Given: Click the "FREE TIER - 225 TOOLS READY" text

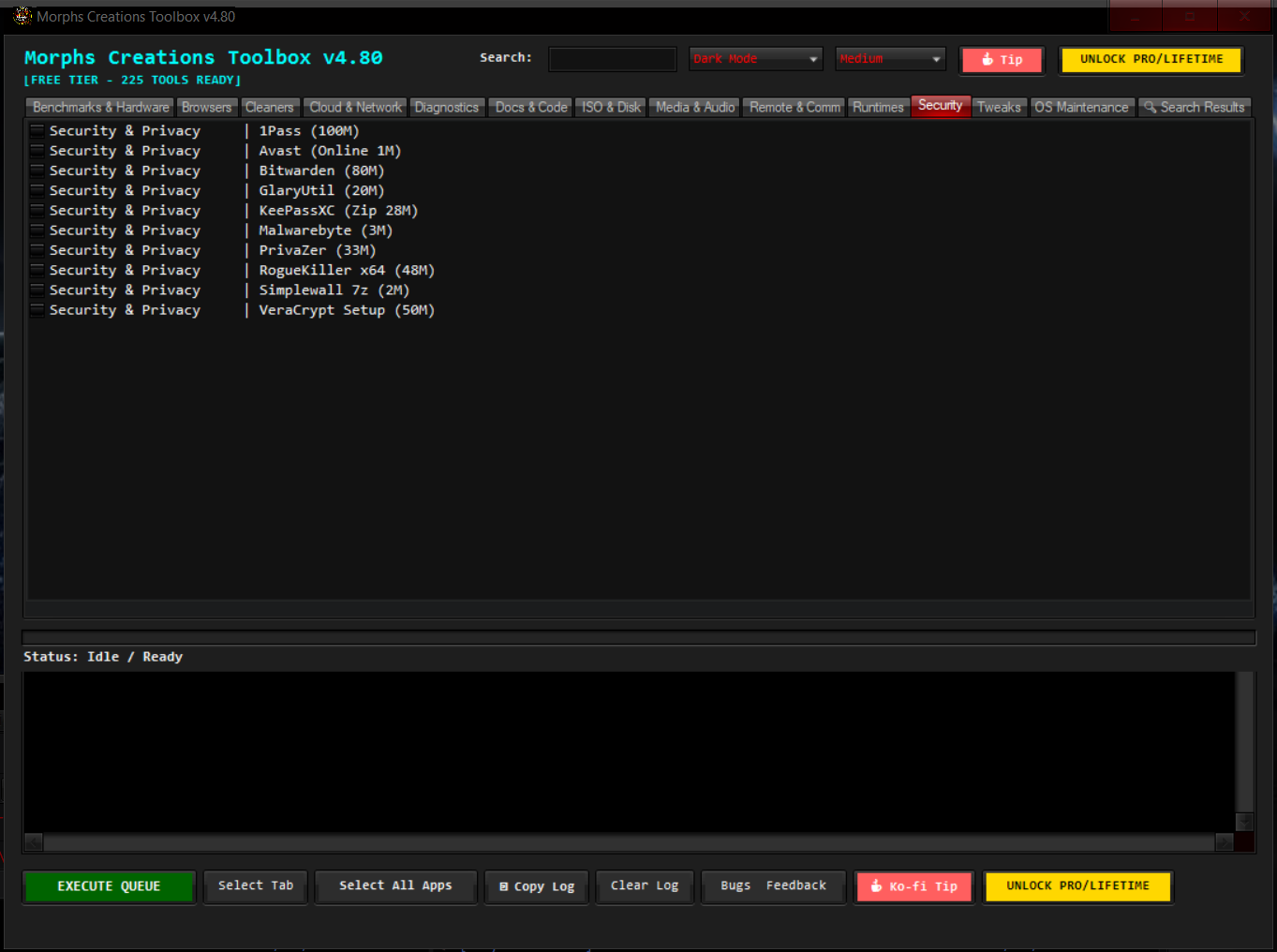Looking at the screenshot, I should tap(132, 81).
